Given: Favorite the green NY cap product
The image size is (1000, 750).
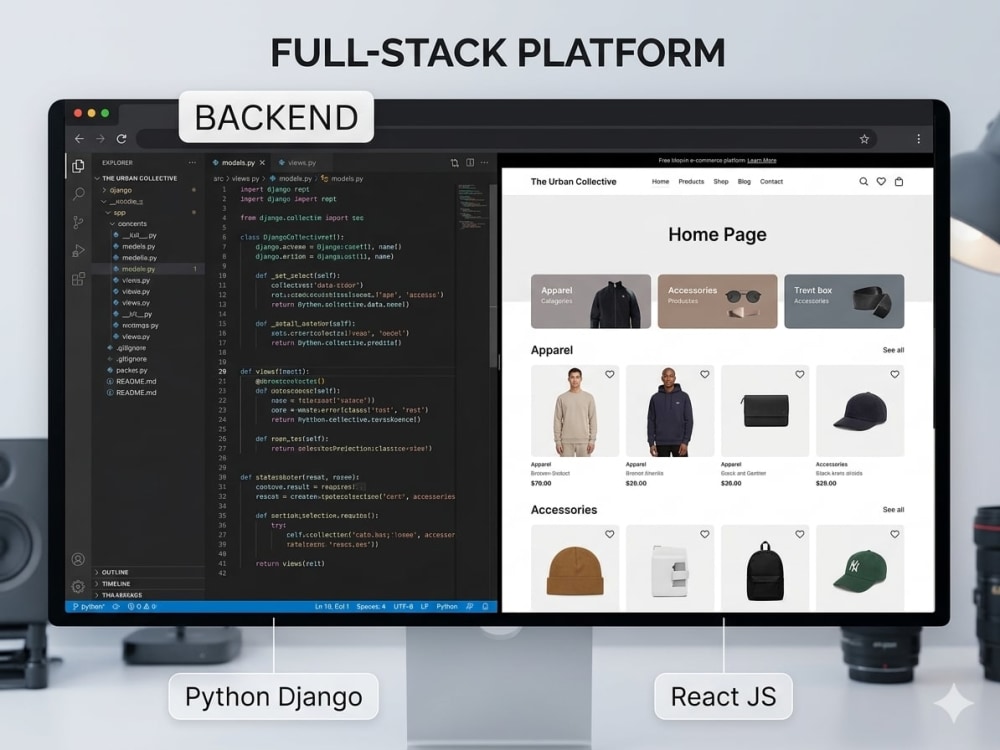Looking at the screenshot, I should pyautogui.click(x=895, y=534).
